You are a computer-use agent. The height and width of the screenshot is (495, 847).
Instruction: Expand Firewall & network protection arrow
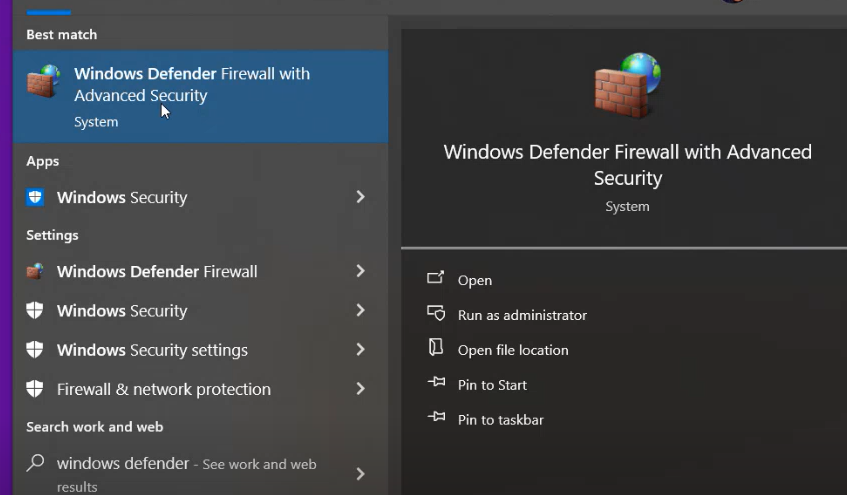click(x=360, y=389)
